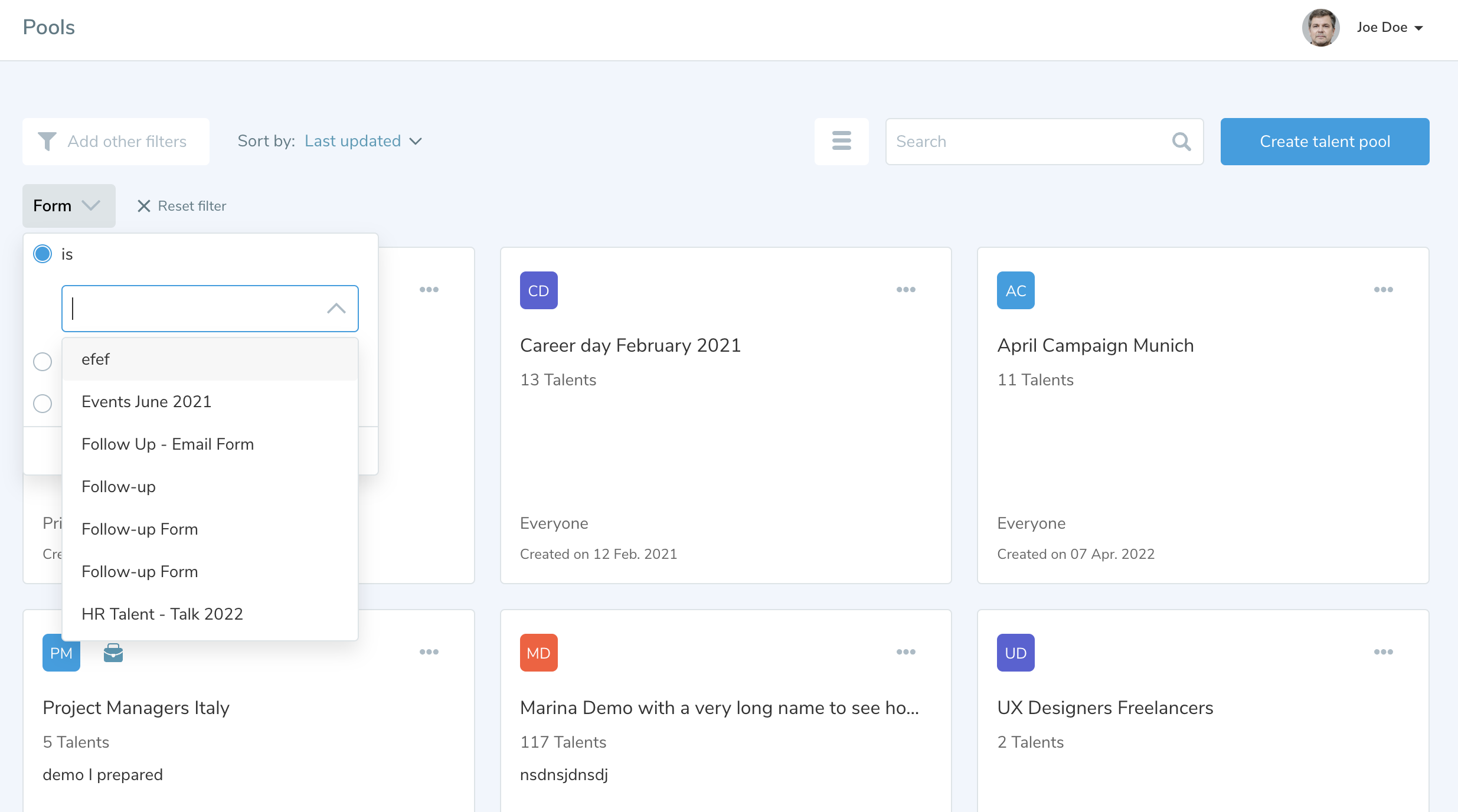Open options menu on Career day February 2021 card
Screen dimensions: 1458x812
point(905,290)
